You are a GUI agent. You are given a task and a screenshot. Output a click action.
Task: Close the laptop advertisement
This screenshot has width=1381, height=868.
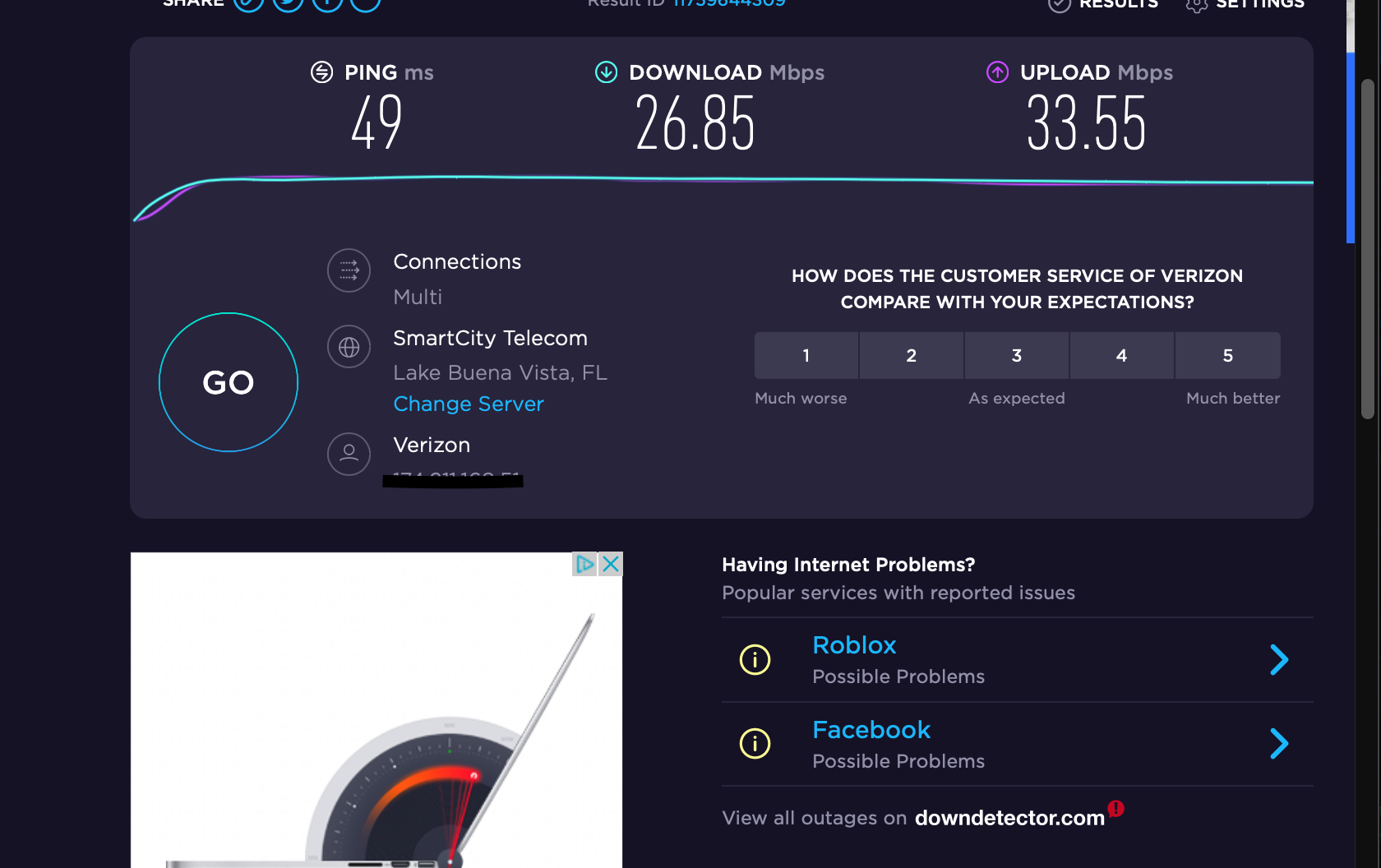pyautogui.click(x=610, y=564)
